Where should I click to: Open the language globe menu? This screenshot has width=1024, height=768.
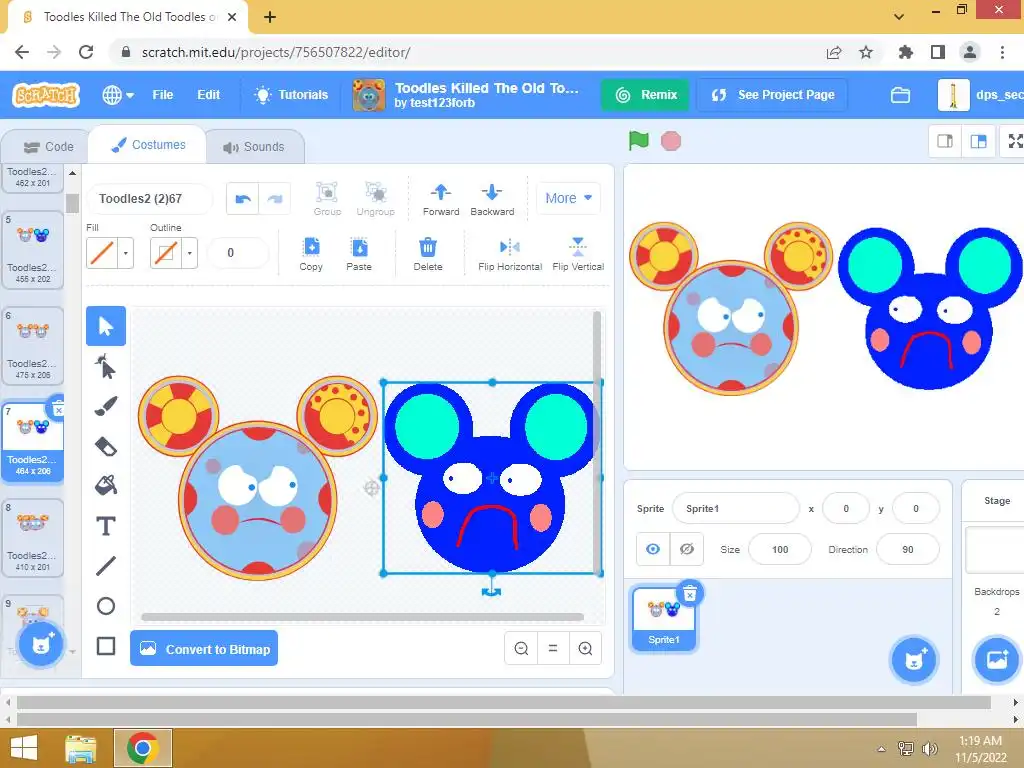coord(118,95)
